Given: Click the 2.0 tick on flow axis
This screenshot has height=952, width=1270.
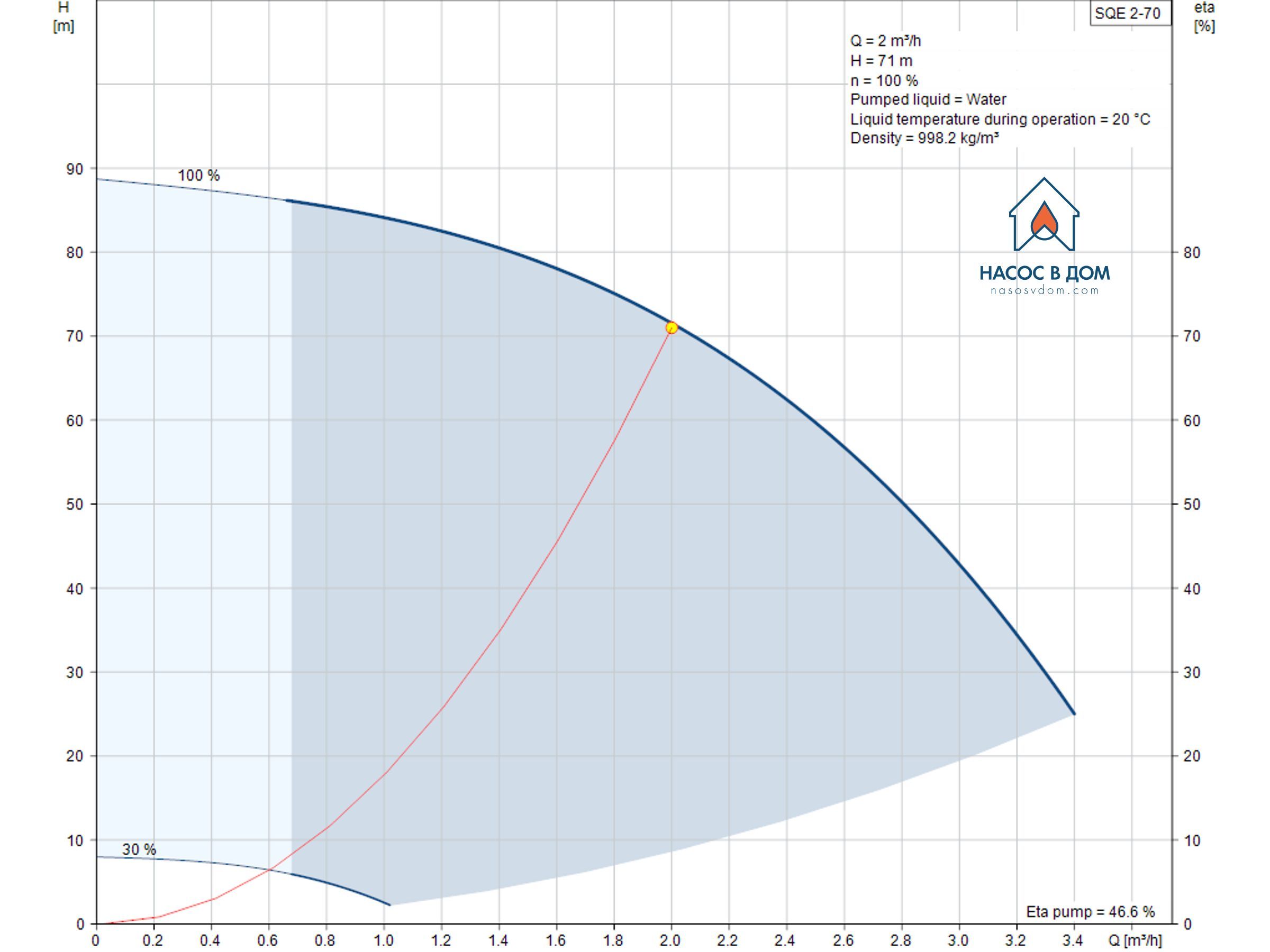Looking at the screenshot, I should click(670, 940).
